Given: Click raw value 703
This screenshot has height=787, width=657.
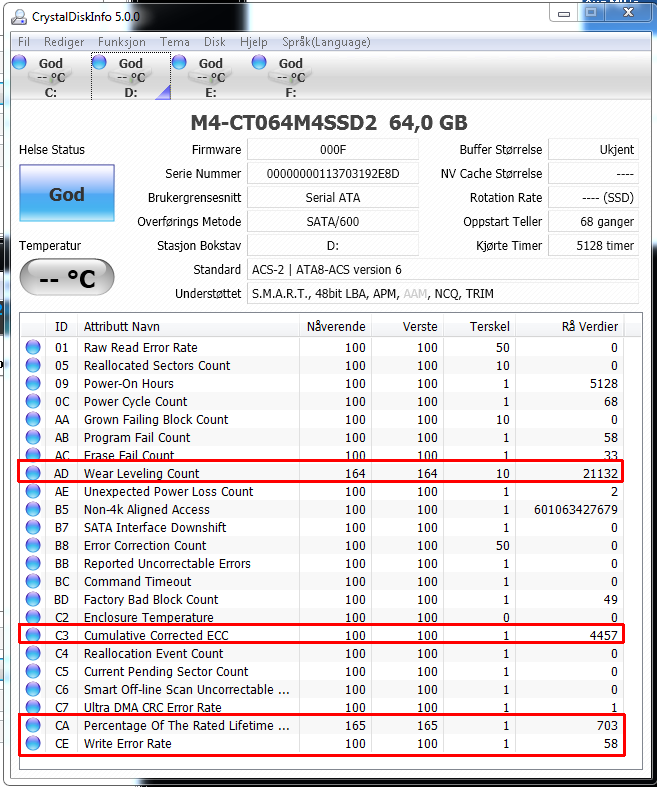Looking at the screenshot, I should (607, 726).
